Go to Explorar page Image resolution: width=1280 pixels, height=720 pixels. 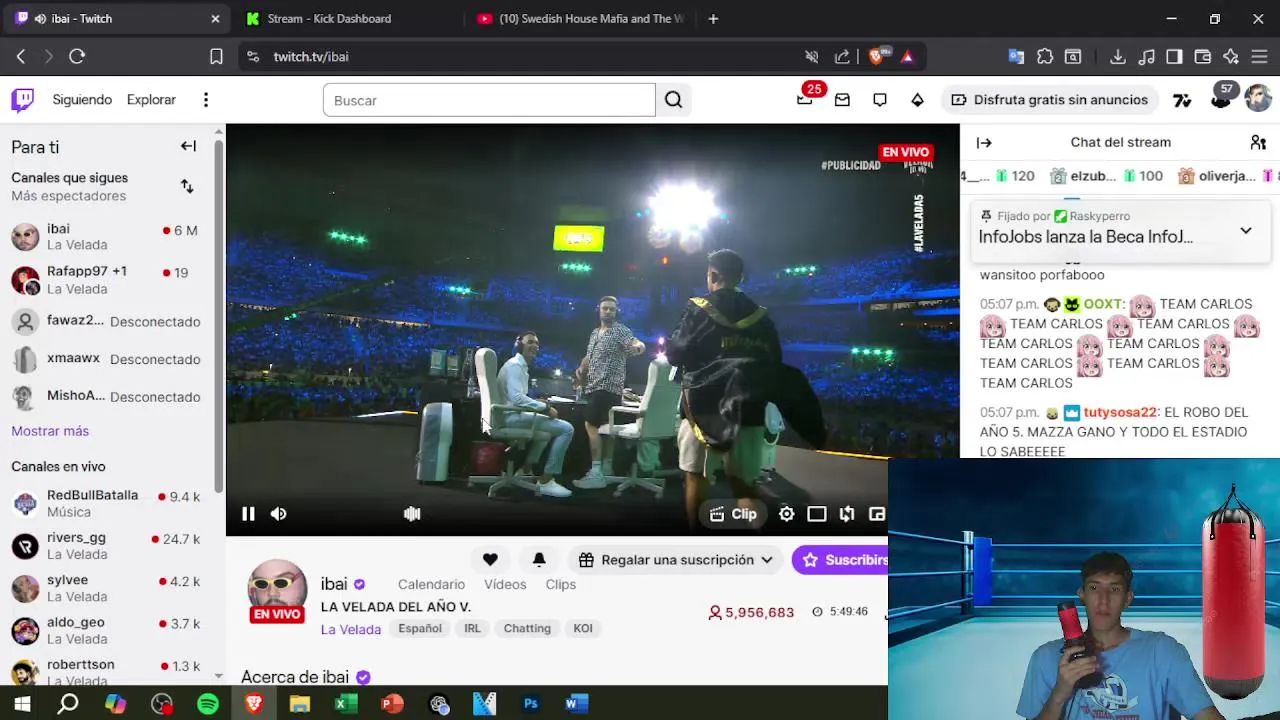pos(151,100)
